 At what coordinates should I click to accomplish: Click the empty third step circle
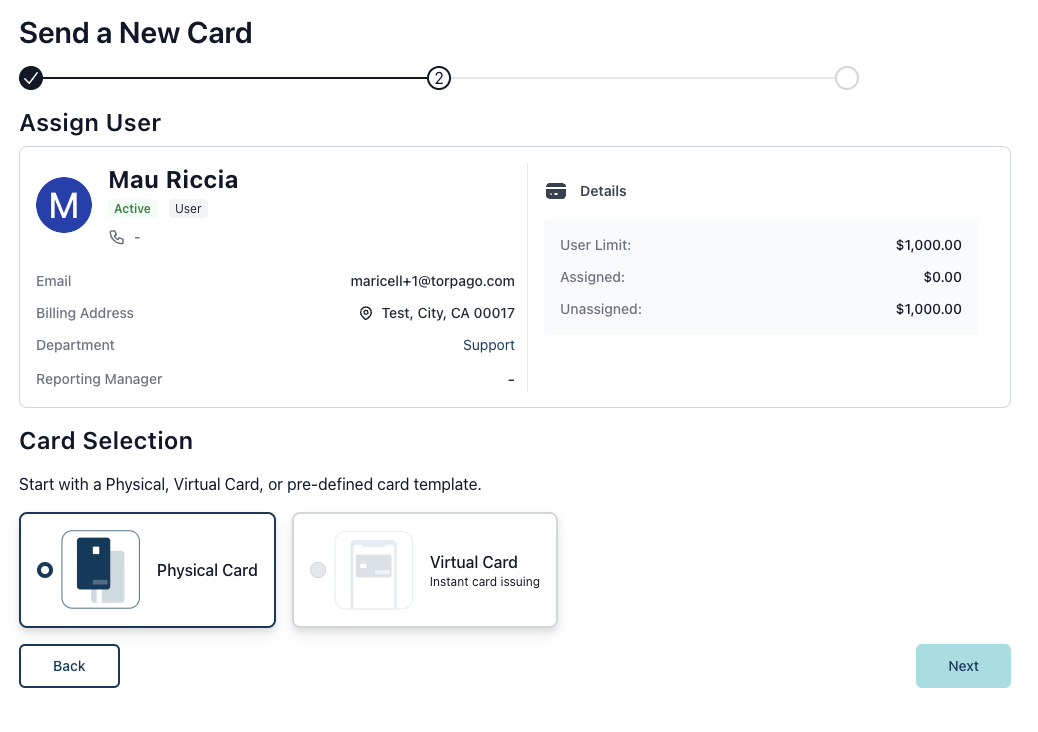click(847, 78)
